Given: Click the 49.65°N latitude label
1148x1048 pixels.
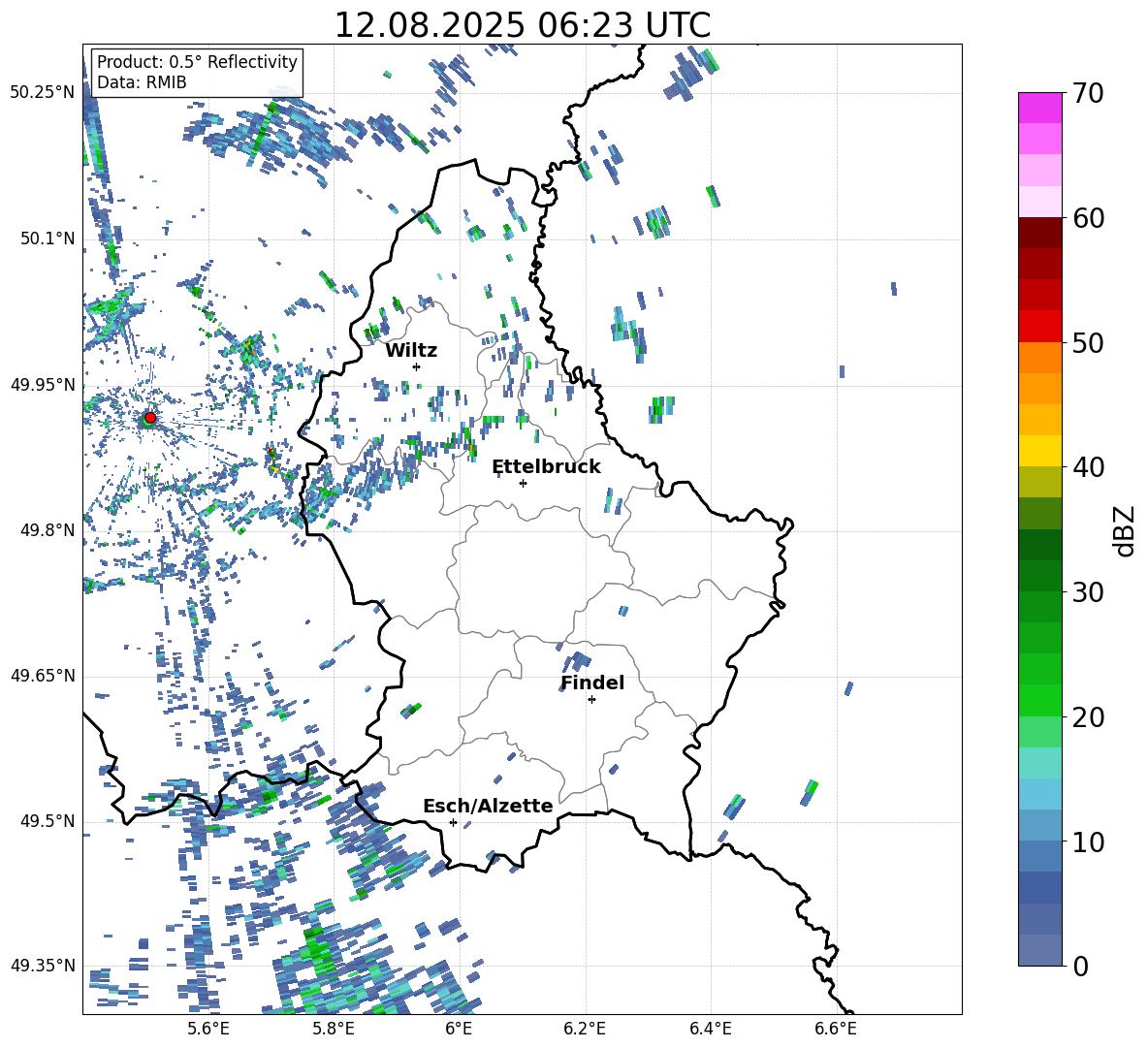Looking at the screenshot, I should [43, 676].
